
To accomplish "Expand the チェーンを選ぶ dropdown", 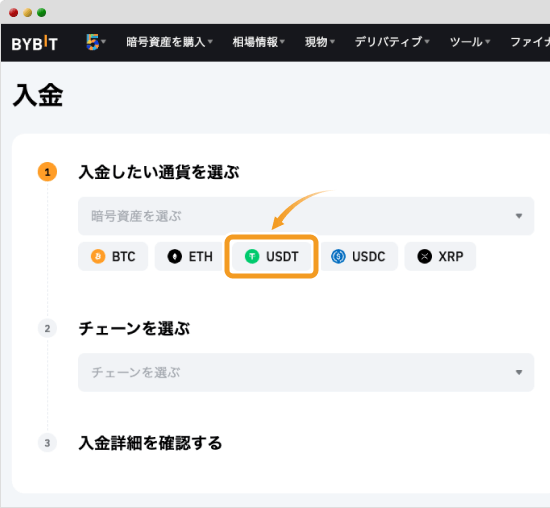I will (306, 372).
